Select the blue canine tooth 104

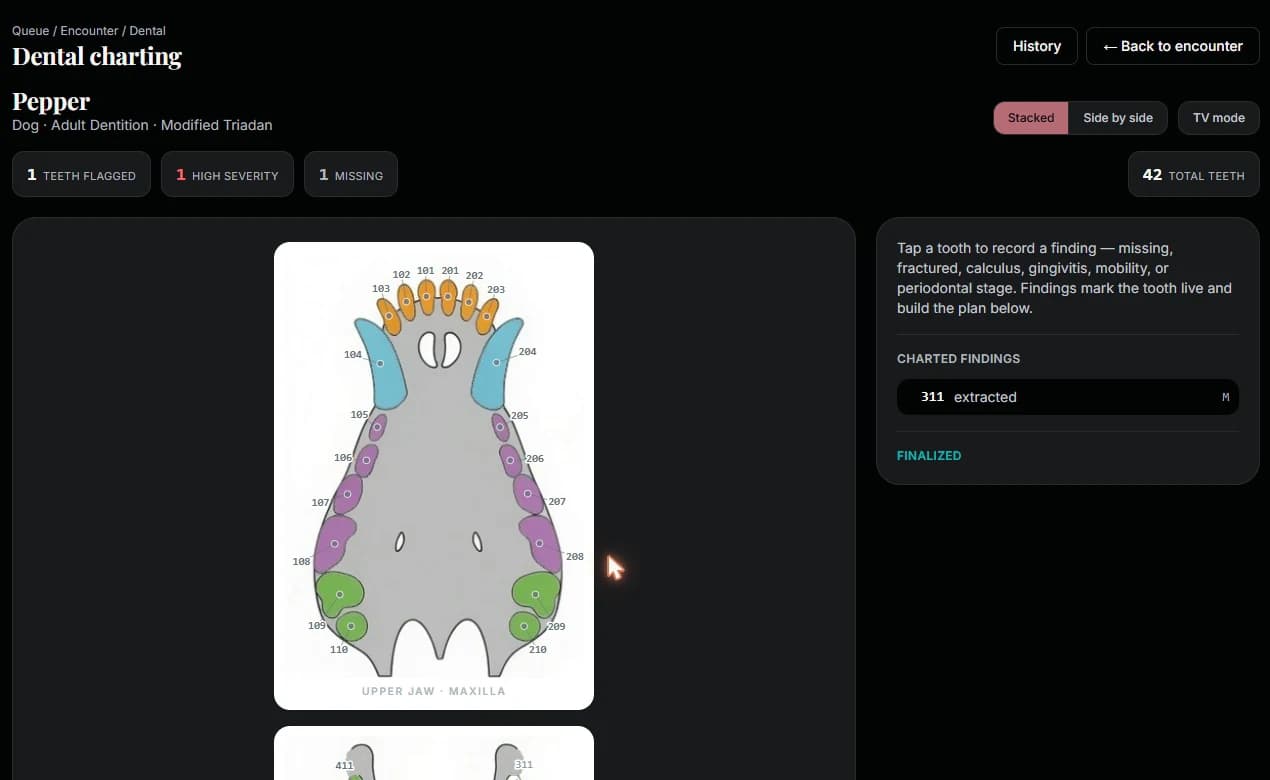[380, 363]
